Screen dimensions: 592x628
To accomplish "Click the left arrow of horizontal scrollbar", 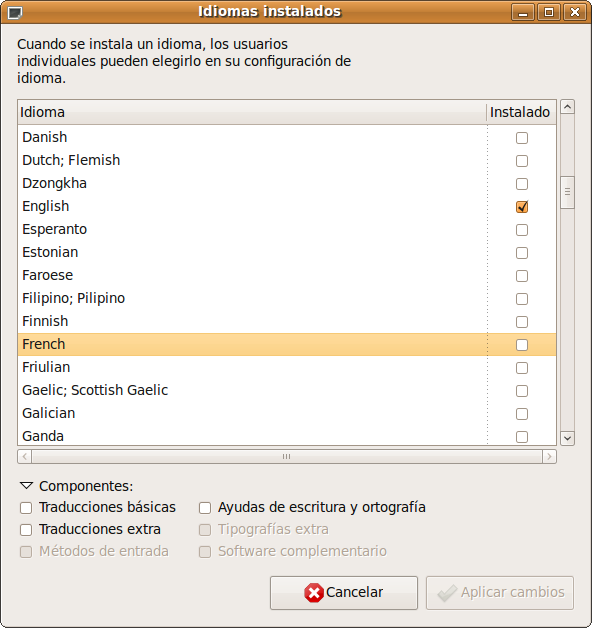I will point(25,457).
